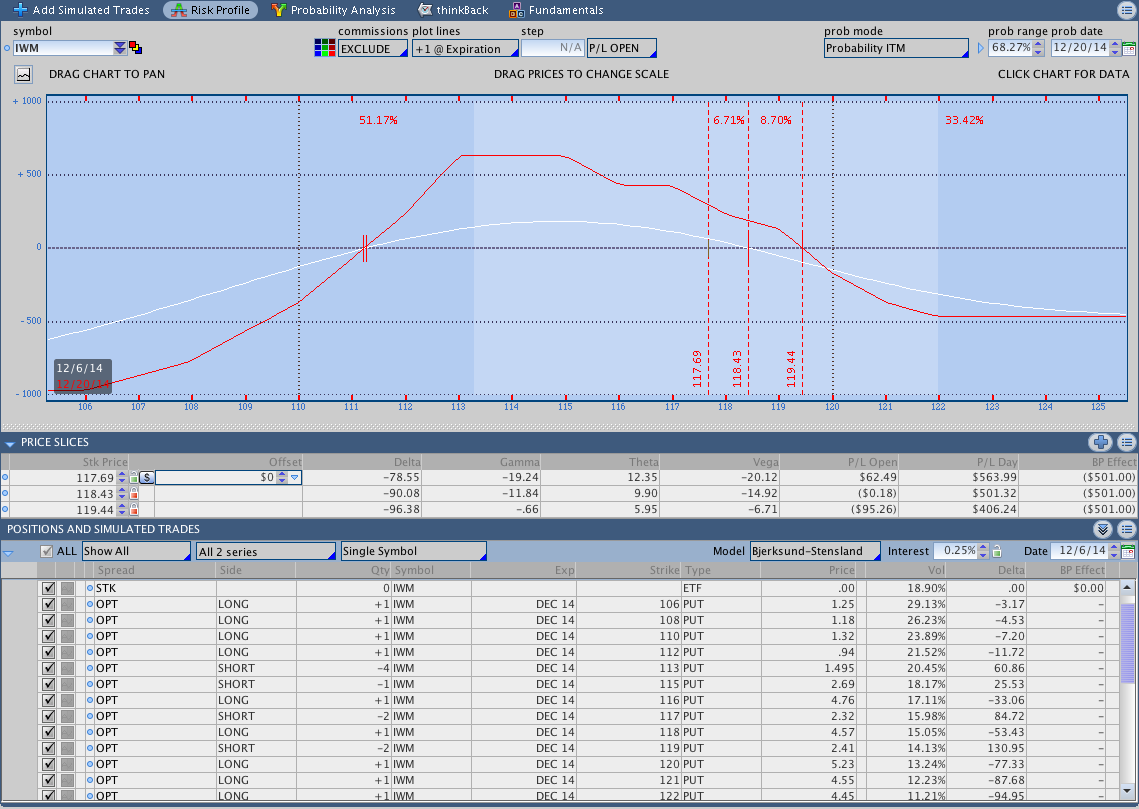Click the grey chart icon in 115 PUT row

[68, 683]
